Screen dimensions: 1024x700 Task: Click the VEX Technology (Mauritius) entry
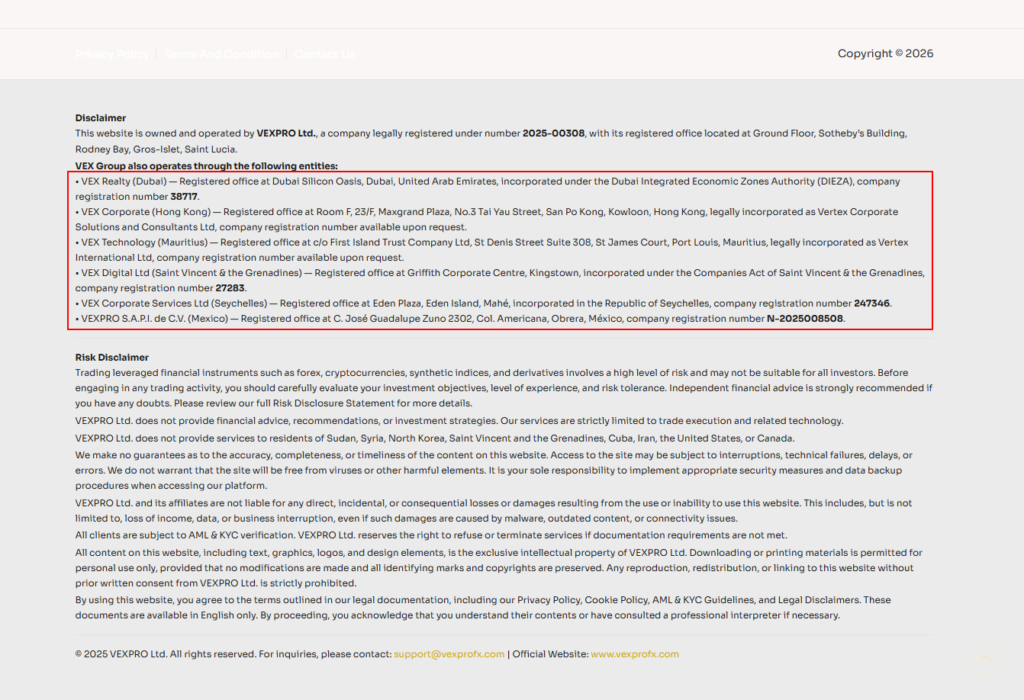click(x=146, y=242)
